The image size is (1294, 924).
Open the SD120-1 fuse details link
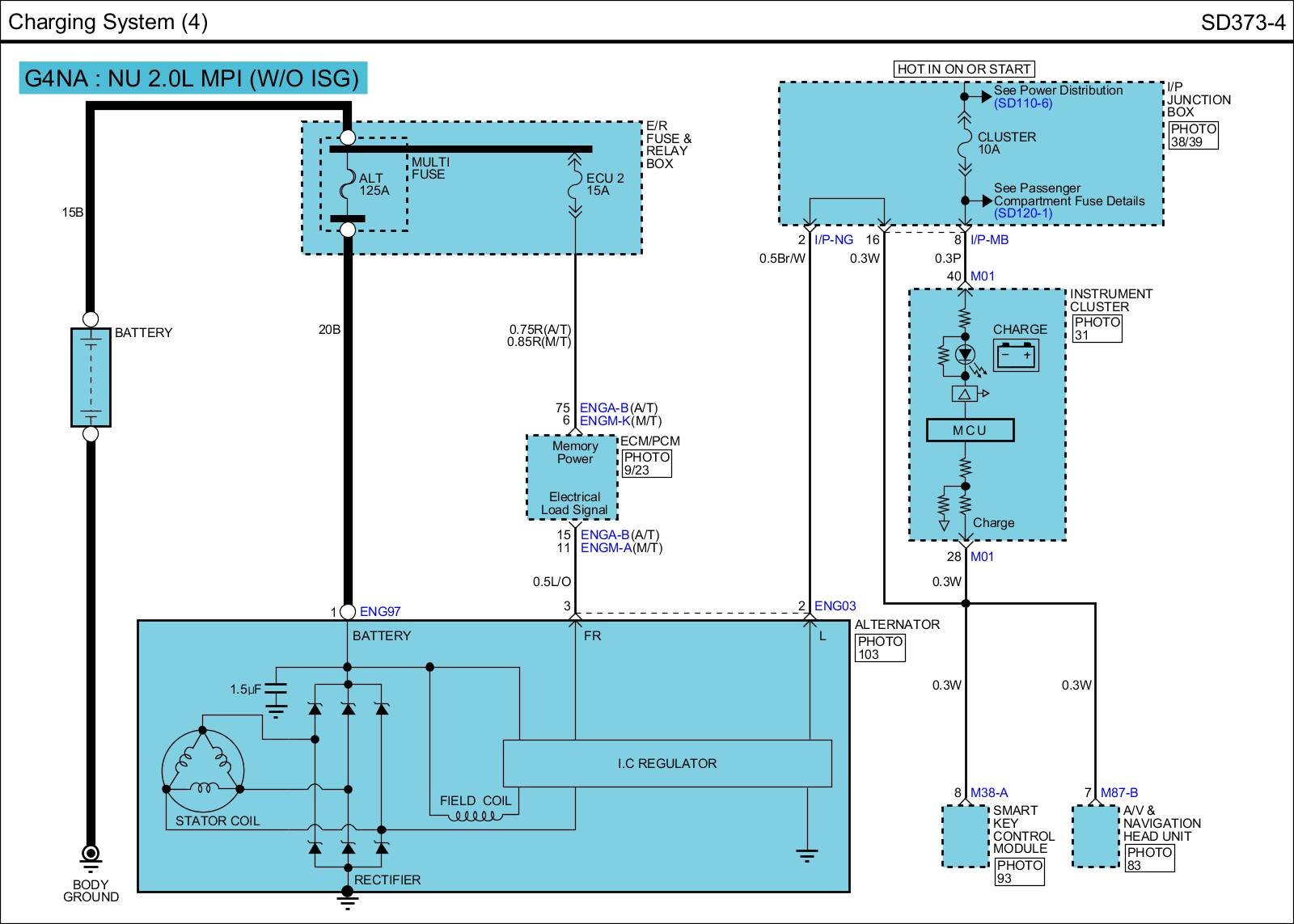pos(1023,213)
